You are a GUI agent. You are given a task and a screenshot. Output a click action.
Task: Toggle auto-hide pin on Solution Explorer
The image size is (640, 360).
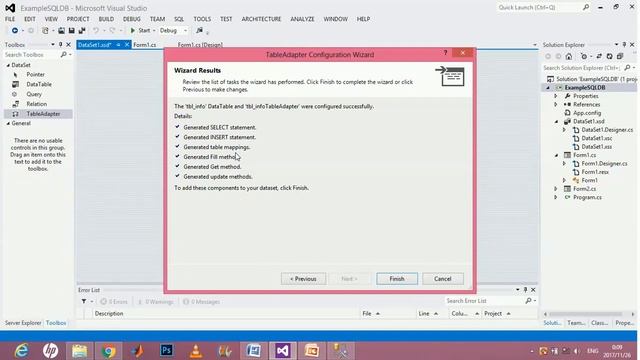pos(624,44)
